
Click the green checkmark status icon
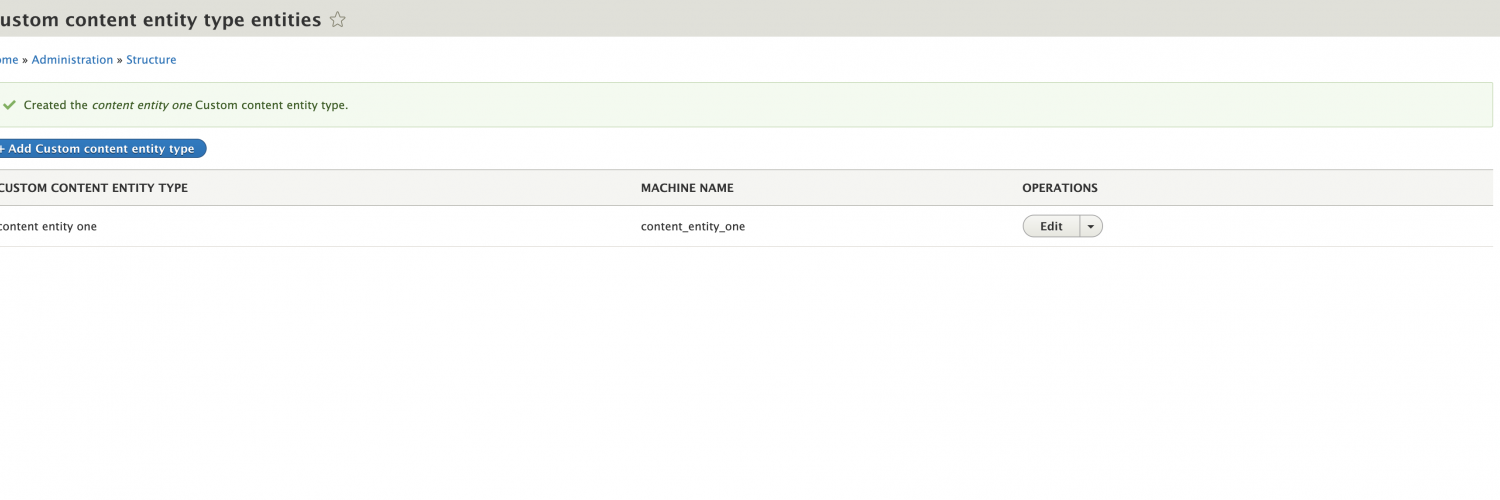click(x=10, y=104)
